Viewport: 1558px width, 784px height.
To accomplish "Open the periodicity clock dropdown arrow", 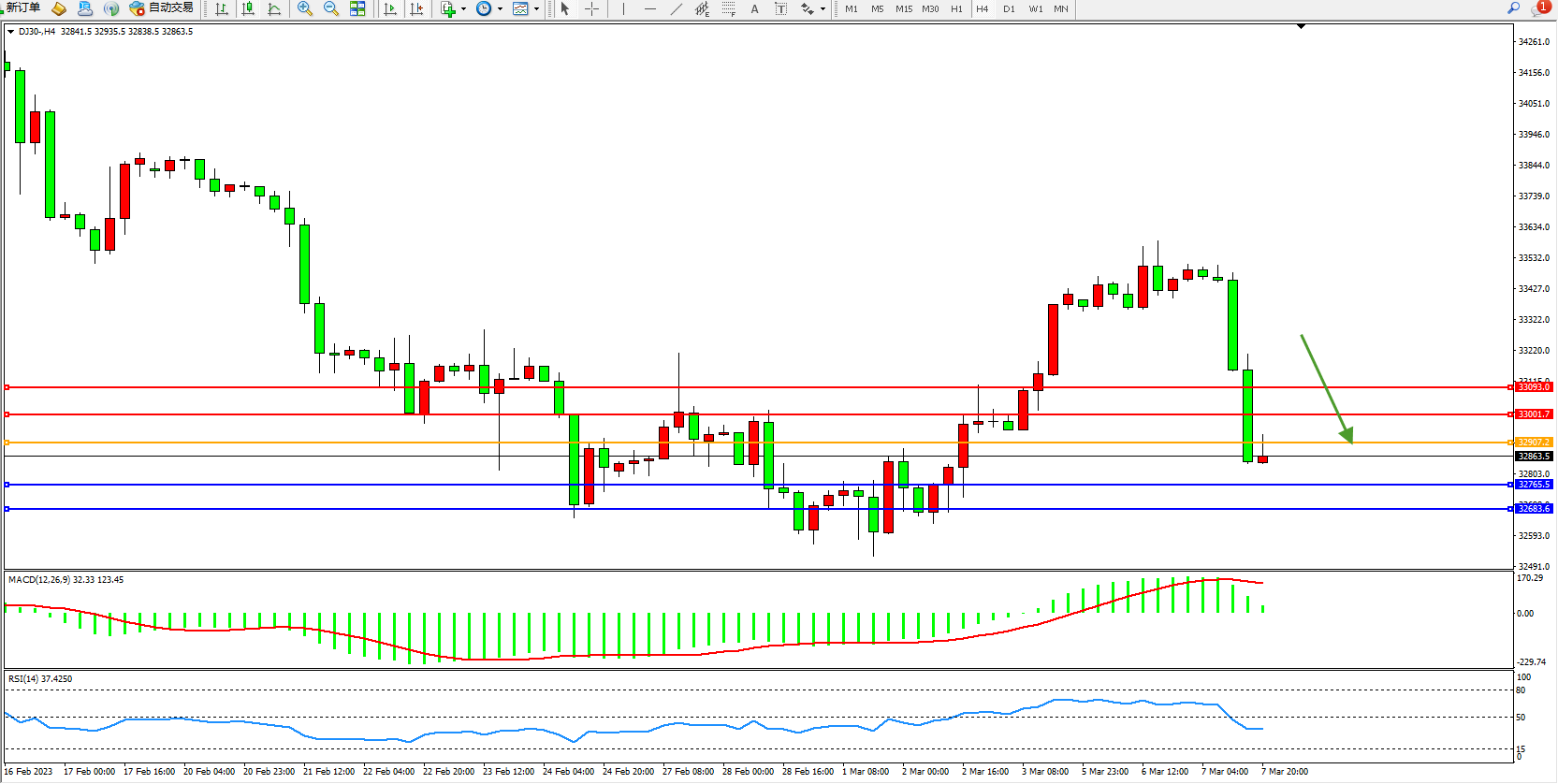I will coord(500,9).
